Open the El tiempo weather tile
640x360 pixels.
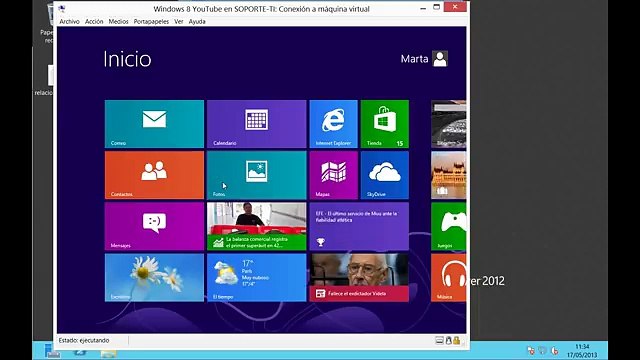[x=256, y=278]
